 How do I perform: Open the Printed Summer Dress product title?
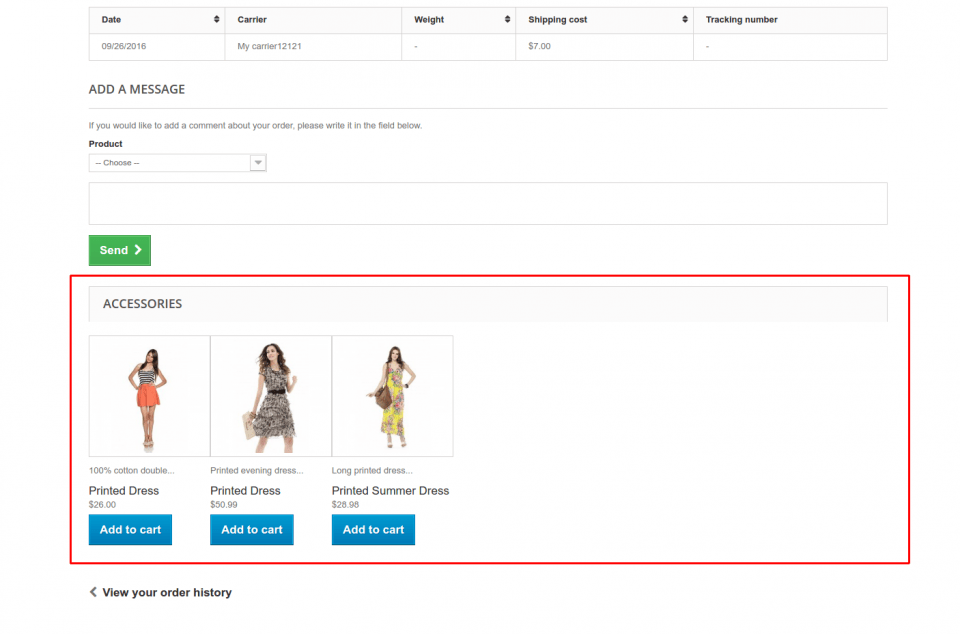click(390, 491)
